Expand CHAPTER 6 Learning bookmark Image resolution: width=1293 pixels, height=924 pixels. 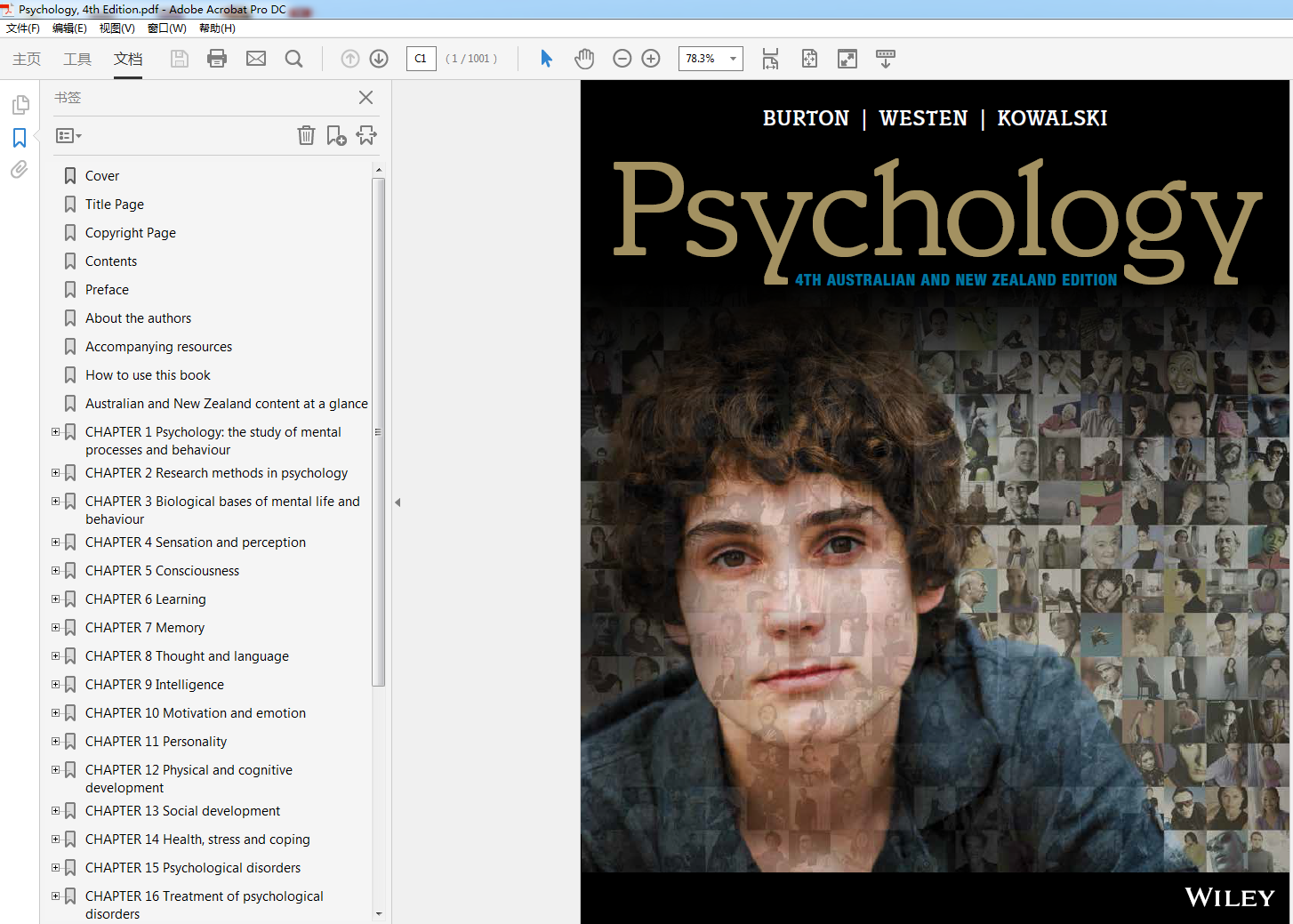[x=55, y=599]
